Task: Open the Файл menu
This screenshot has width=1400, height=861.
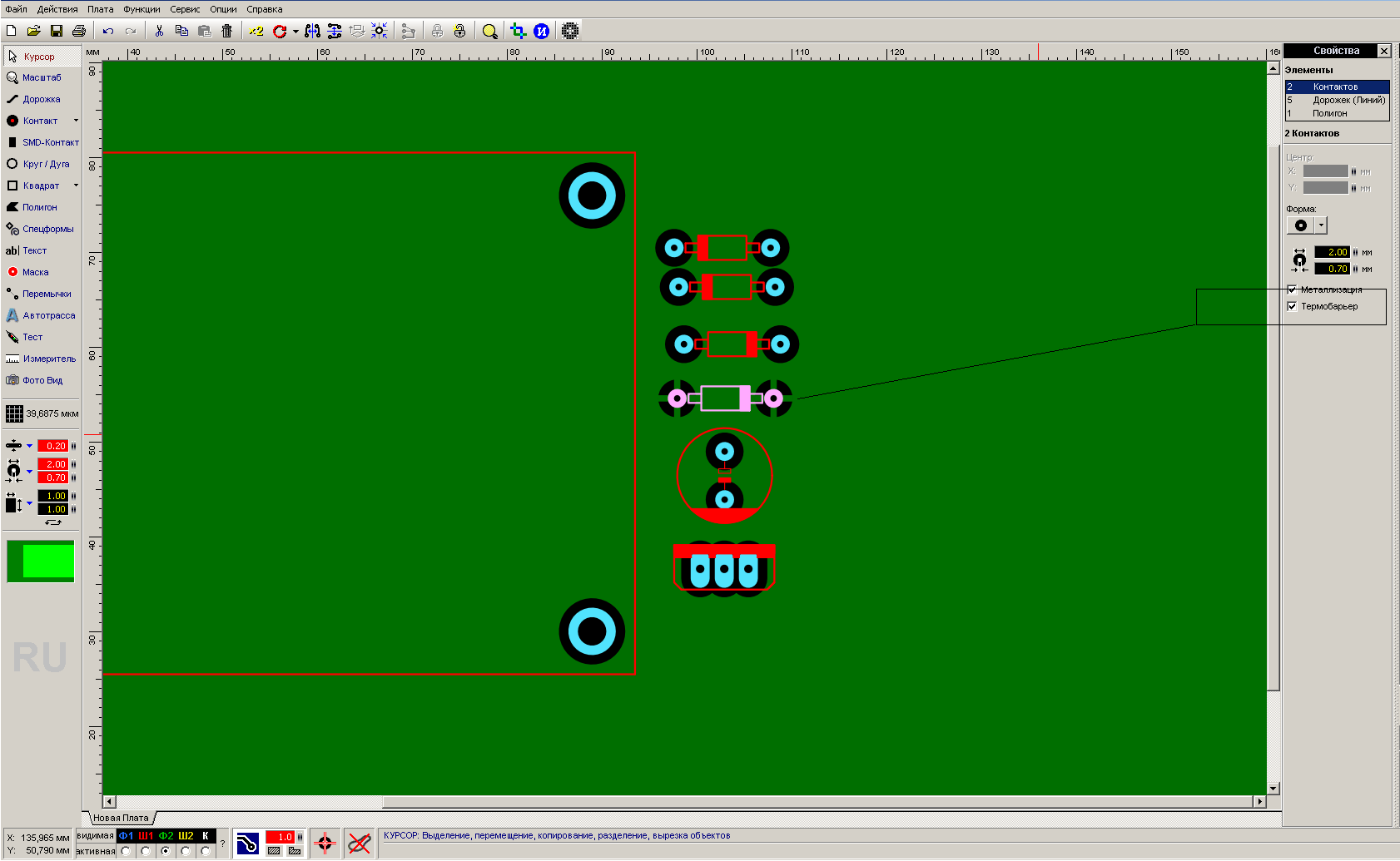Action: pyautogui.click(x=16, y=9)
